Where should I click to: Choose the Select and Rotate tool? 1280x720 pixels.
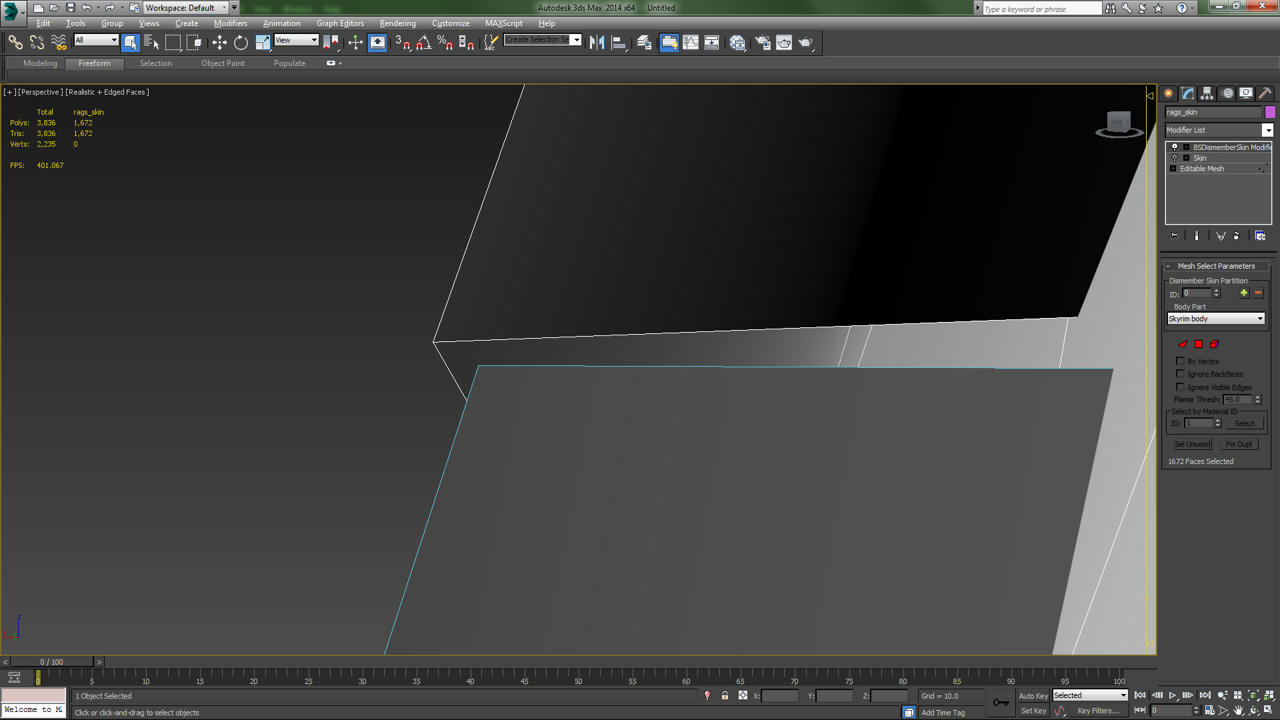tap(241, 42)
